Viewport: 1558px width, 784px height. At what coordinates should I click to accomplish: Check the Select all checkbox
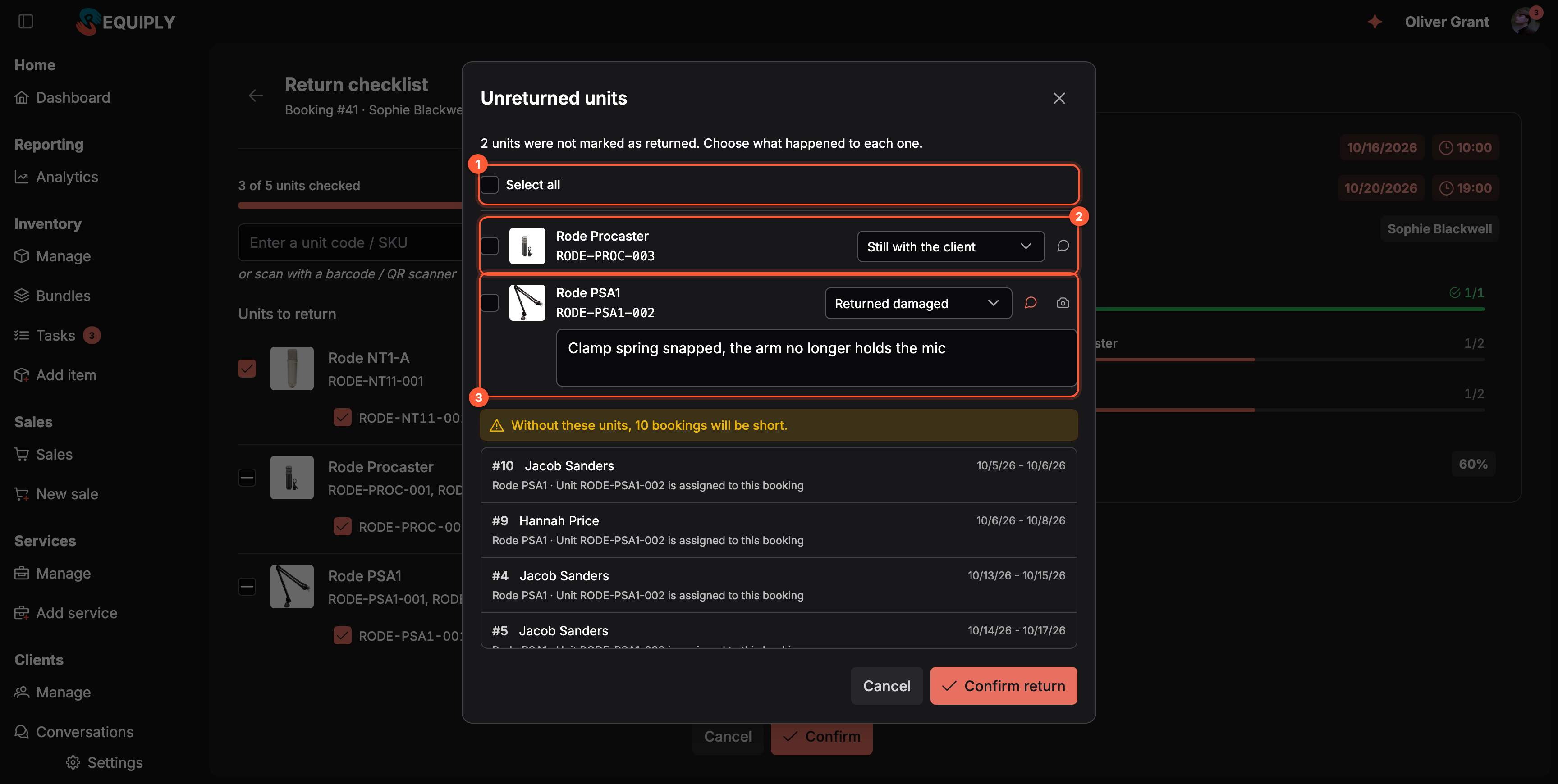tap(490, 184)
